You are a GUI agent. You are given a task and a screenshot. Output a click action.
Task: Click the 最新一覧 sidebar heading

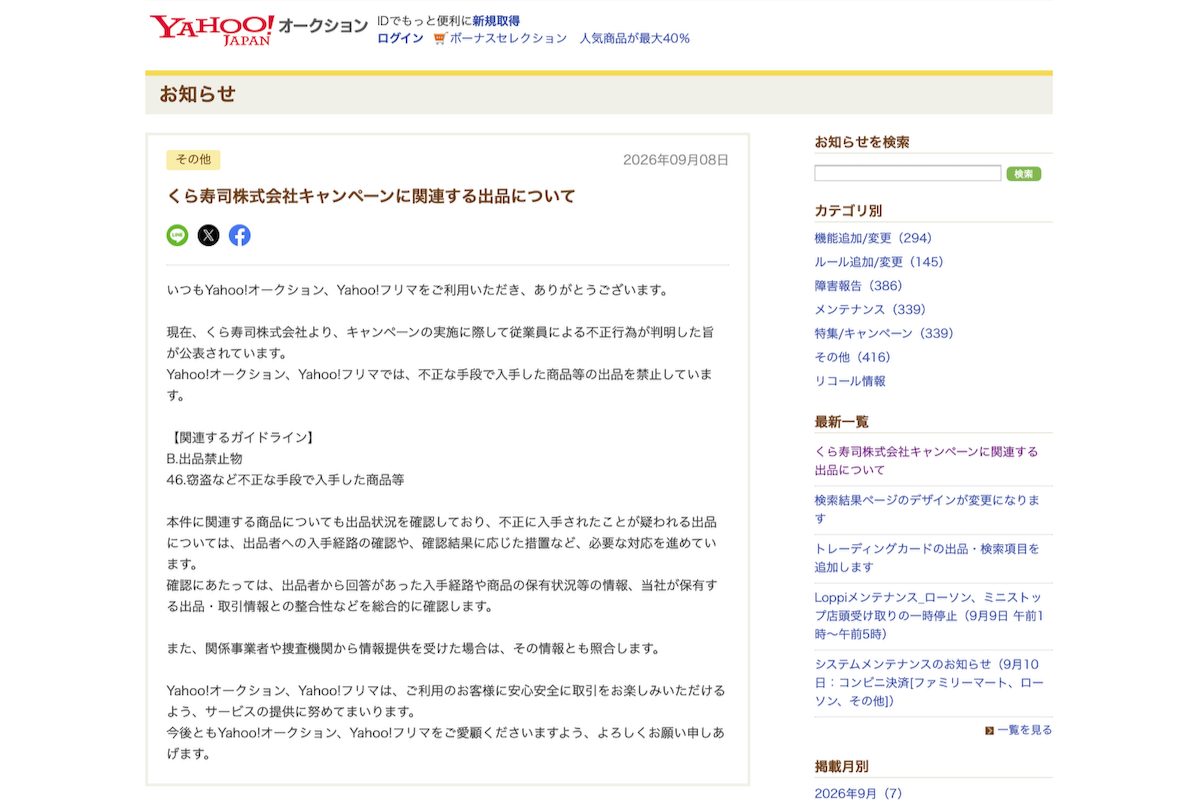[x=841, y=421]
